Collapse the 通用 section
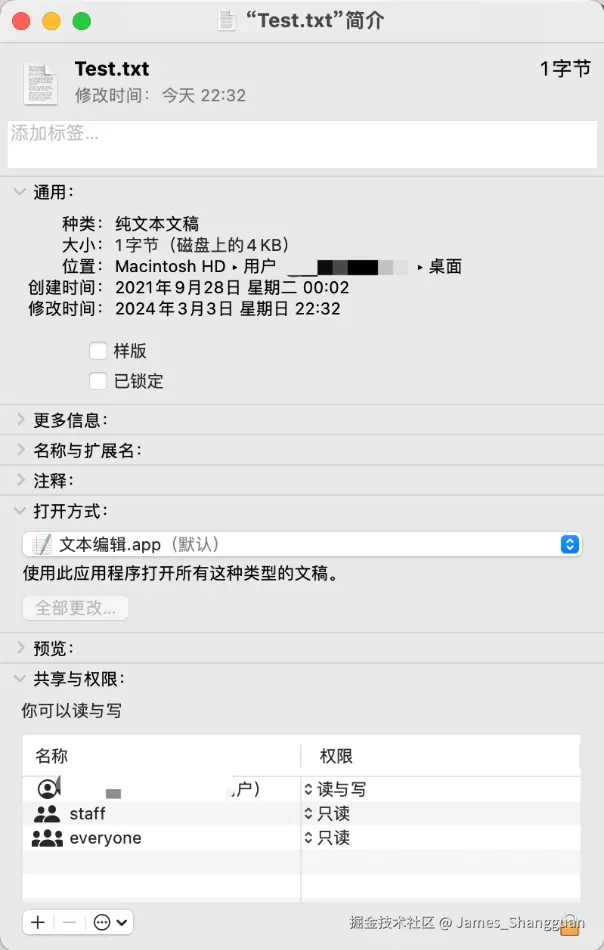The image size is (604, 950). [20, 192]
